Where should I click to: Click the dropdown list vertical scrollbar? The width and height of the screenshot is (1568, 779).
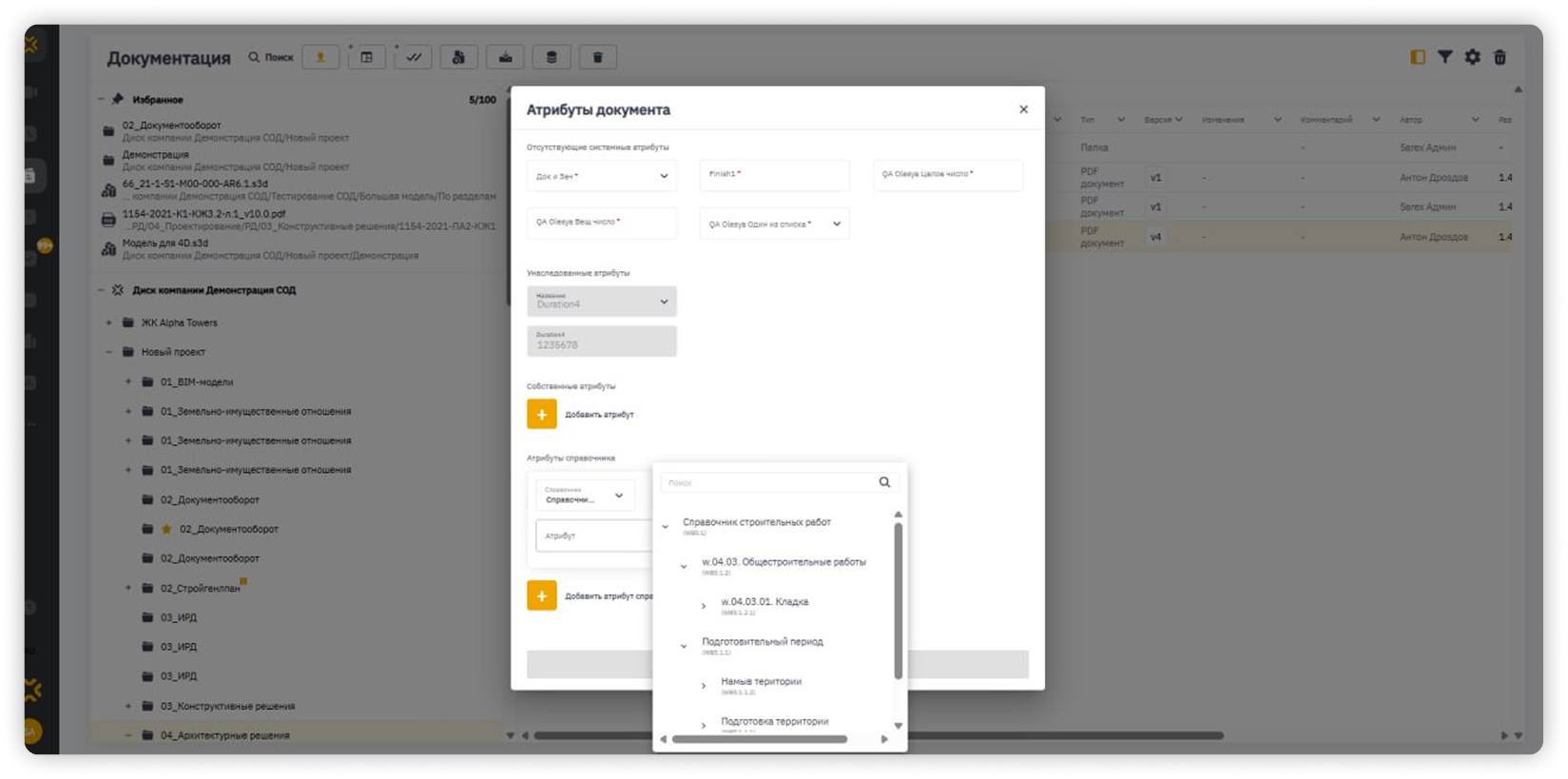coord(898,599)
